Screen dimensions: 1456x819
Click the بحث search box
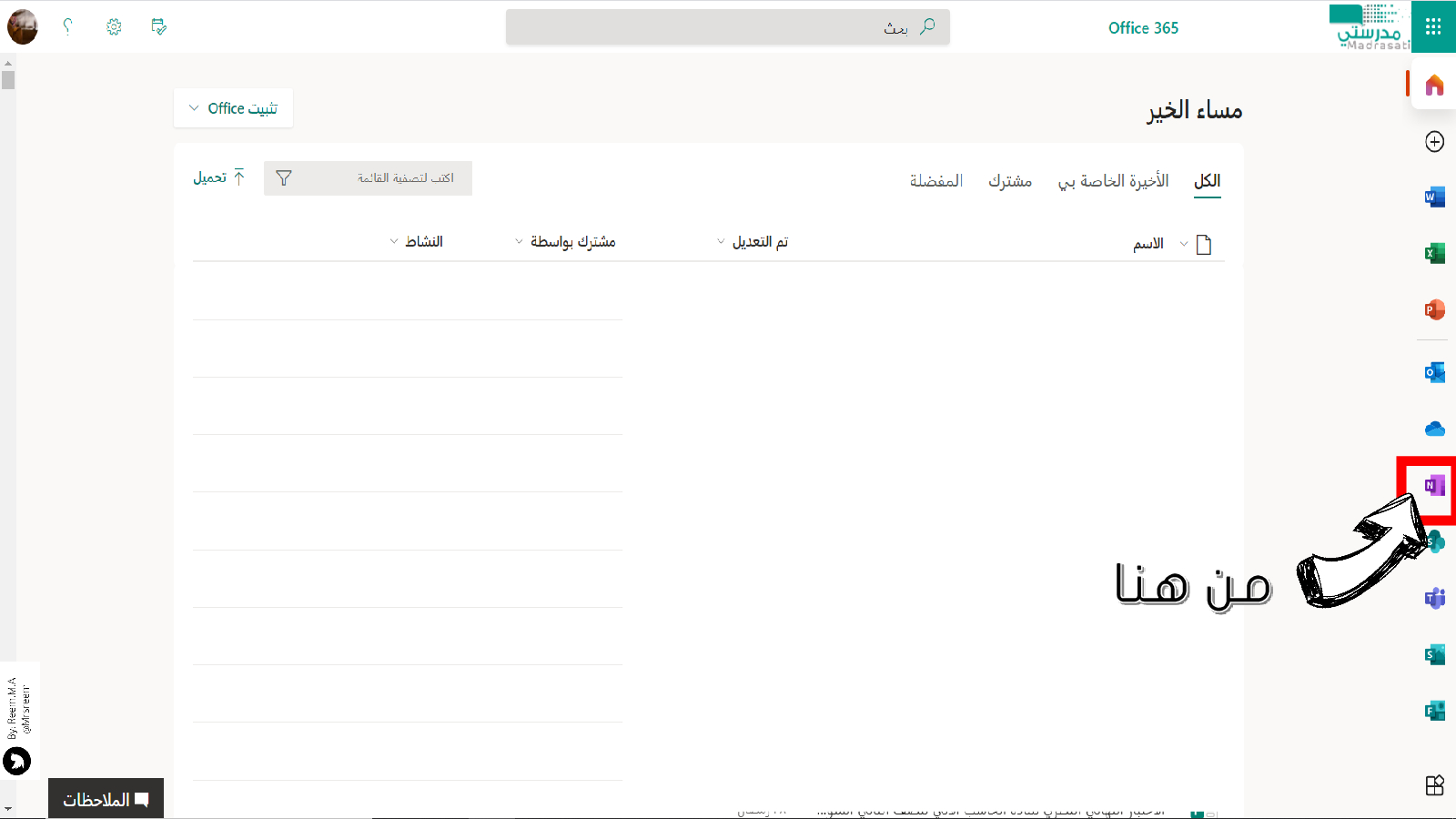point(727,27)
